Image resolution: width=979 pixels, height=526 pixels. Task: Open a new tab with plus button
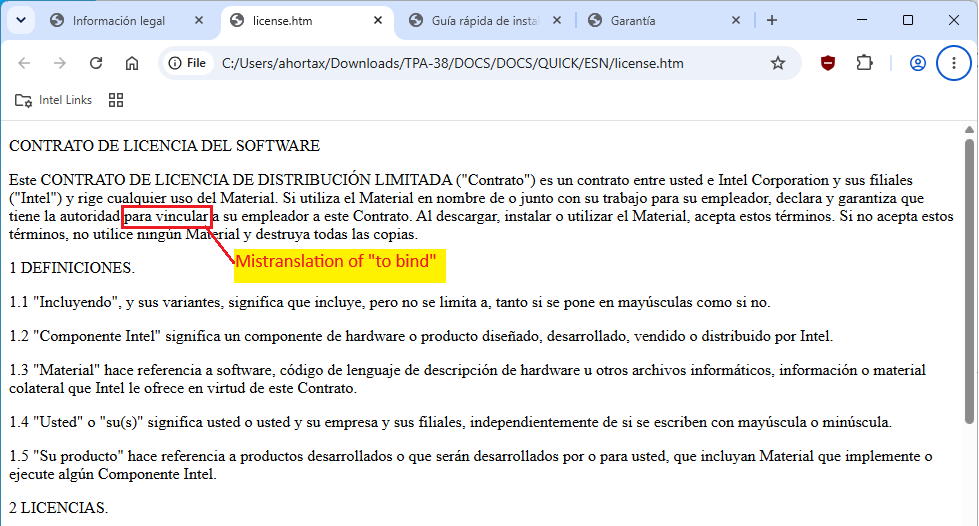click(x=772, y=21)
